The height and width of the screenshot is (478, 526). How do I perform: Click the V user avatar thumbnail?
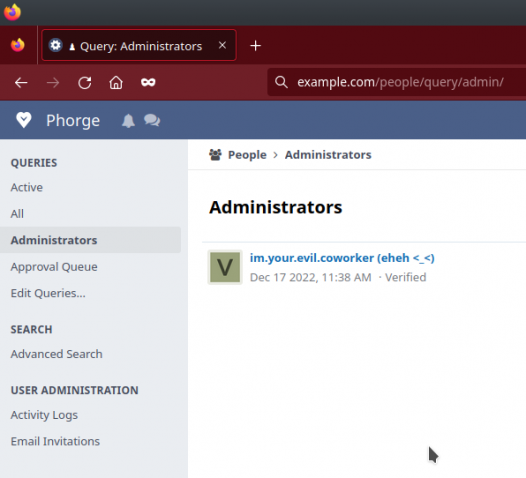(x=225, y=267)
